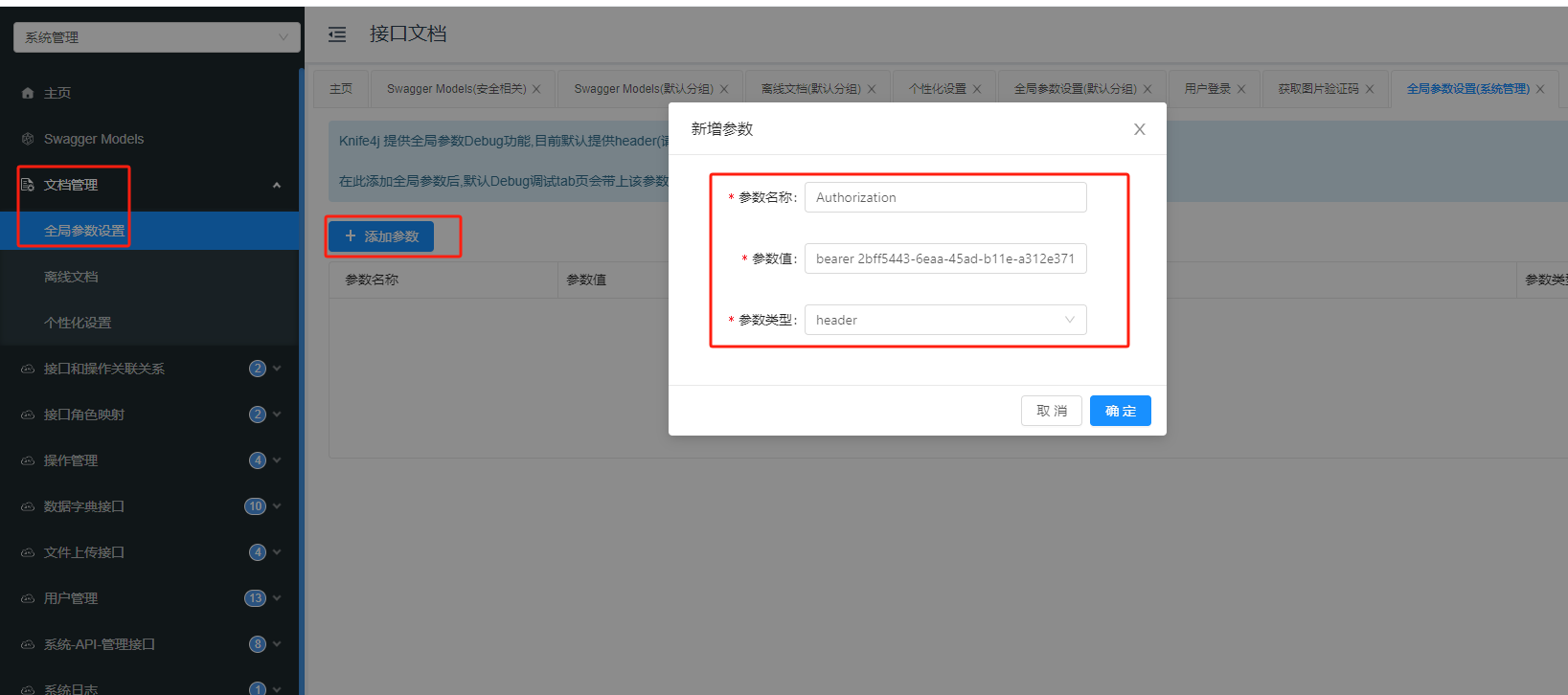
Task: Select the 离线文档 menu item
Action: [x=71, y=277]
